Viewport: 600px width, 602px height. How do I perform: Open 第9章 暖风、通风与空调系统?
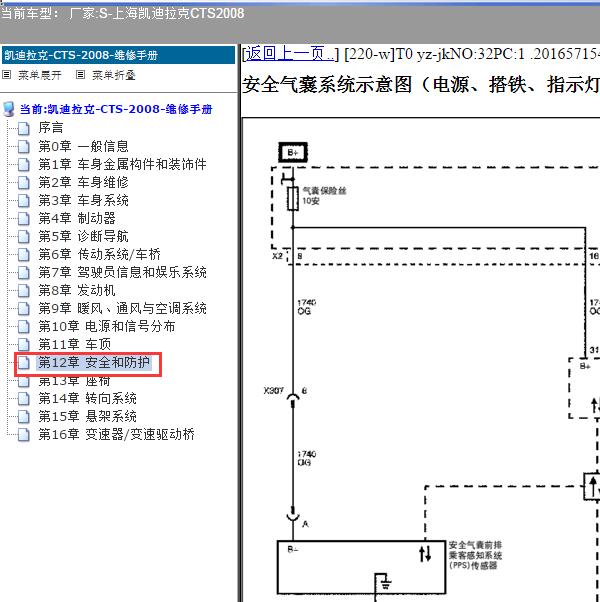tap(122, 309)
